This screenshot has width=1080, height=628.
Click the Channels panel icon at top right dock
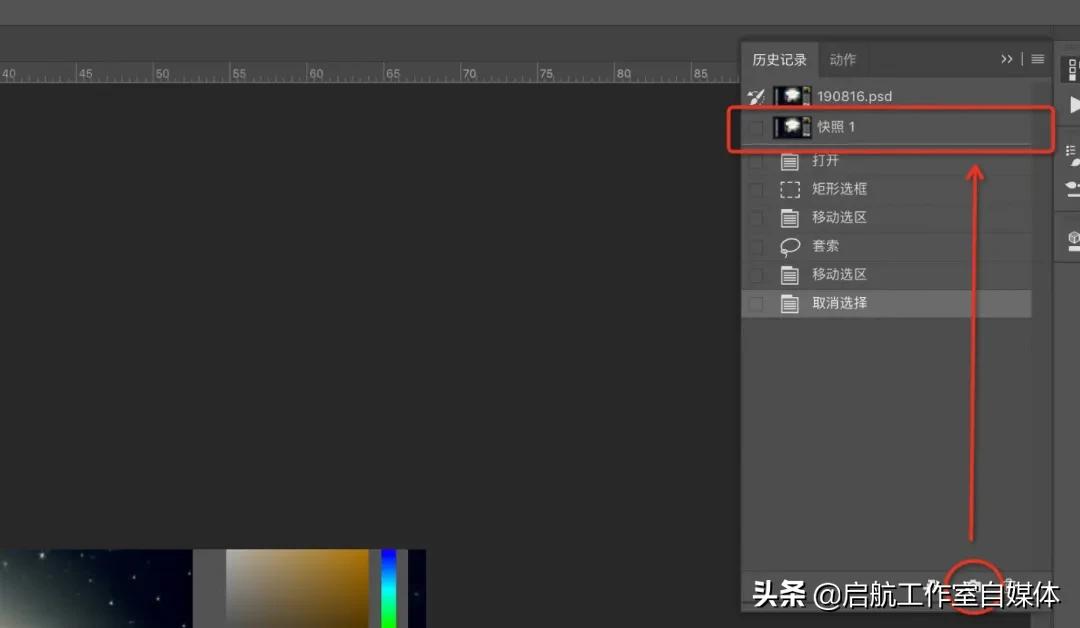1072,70
